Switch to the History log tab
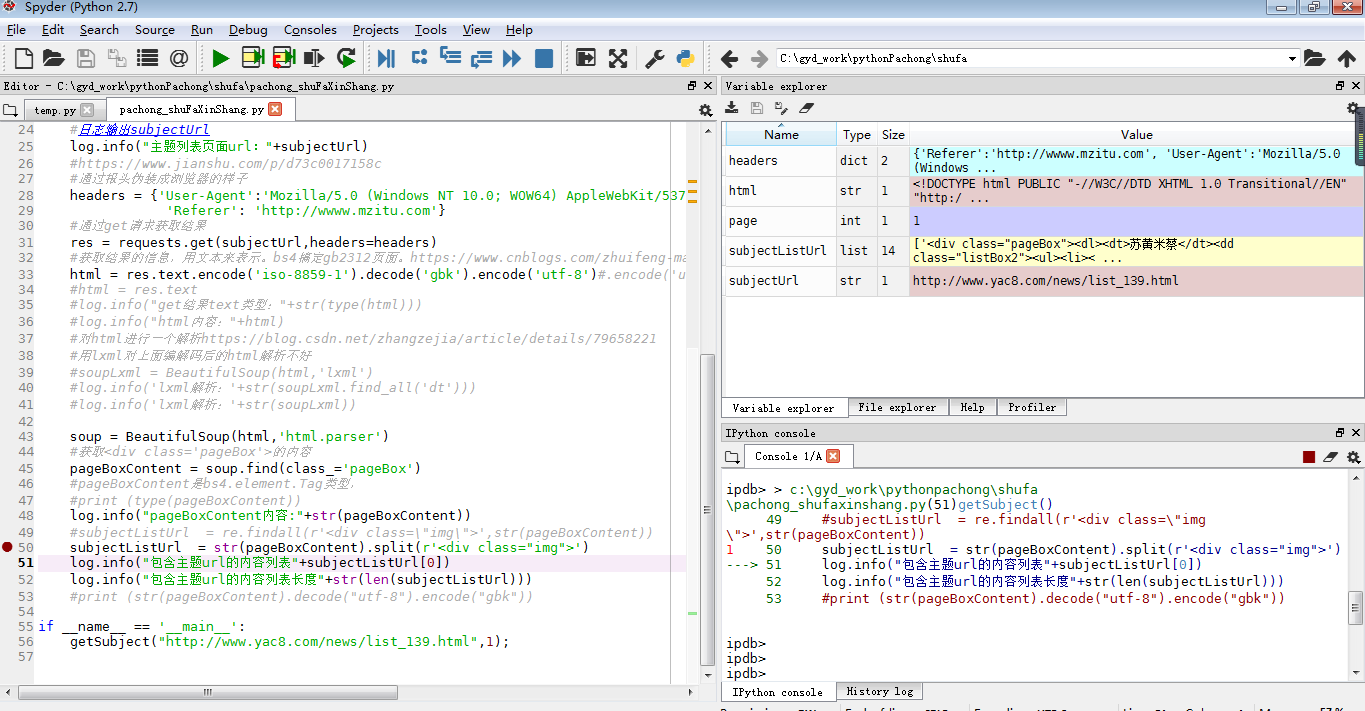The width and height of the screenshot is (1365, 711). [879, 692]
